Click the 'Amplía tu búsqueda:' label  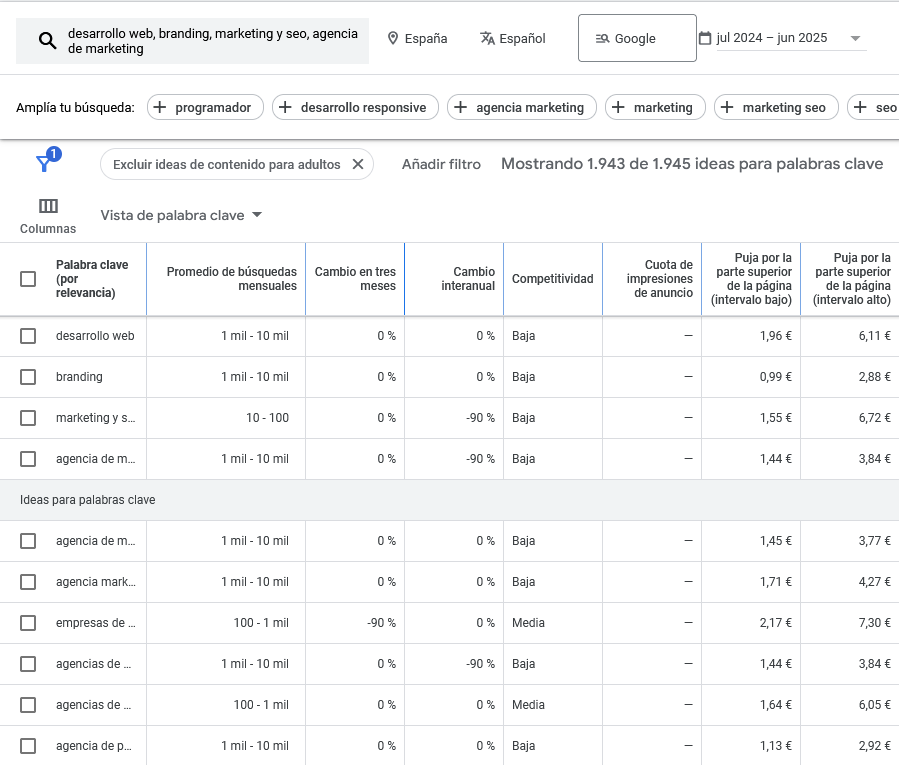pyautogui.click(x=75, y=107)
